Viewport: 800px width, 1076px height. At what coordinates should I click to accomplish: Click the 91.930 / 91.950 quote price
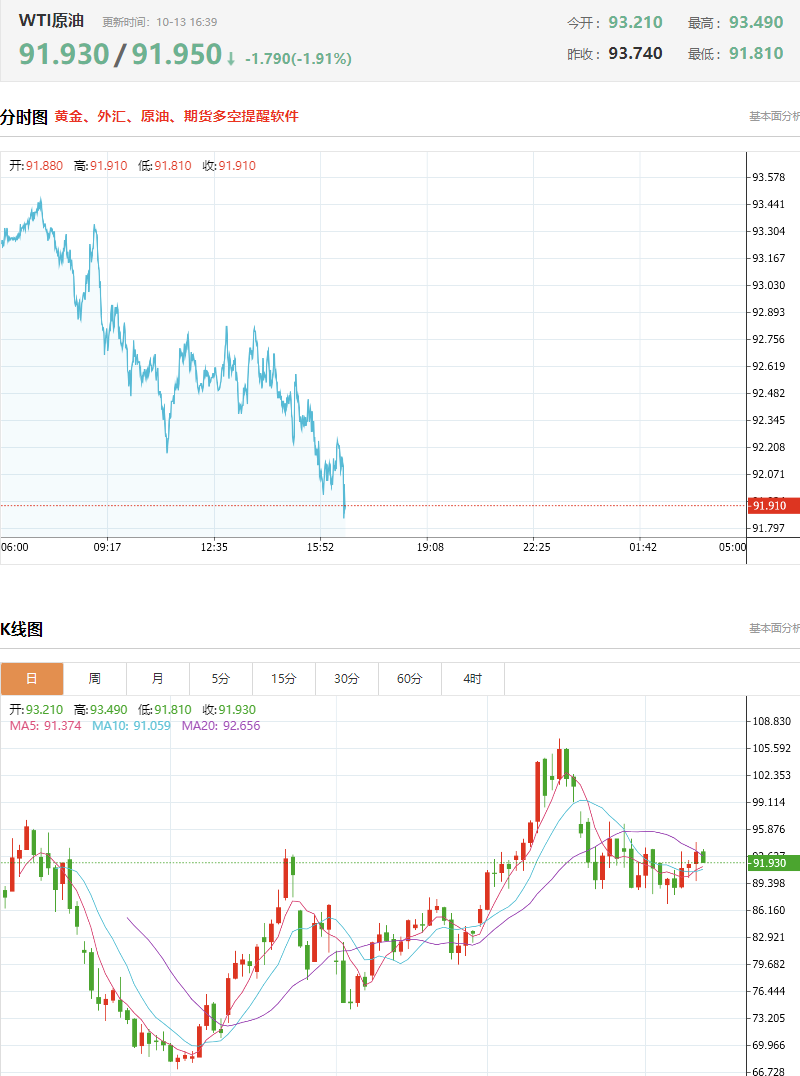point(120,54)
